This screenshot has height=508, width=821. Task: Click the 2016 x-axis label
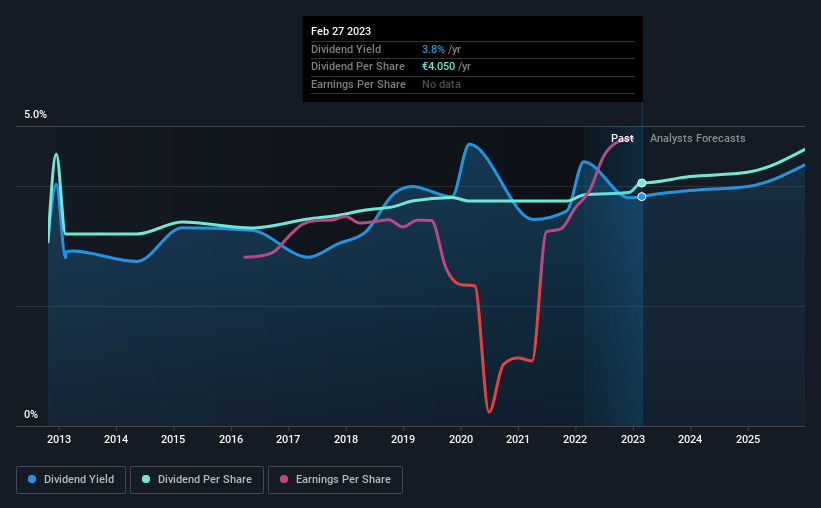coord(231,439)
